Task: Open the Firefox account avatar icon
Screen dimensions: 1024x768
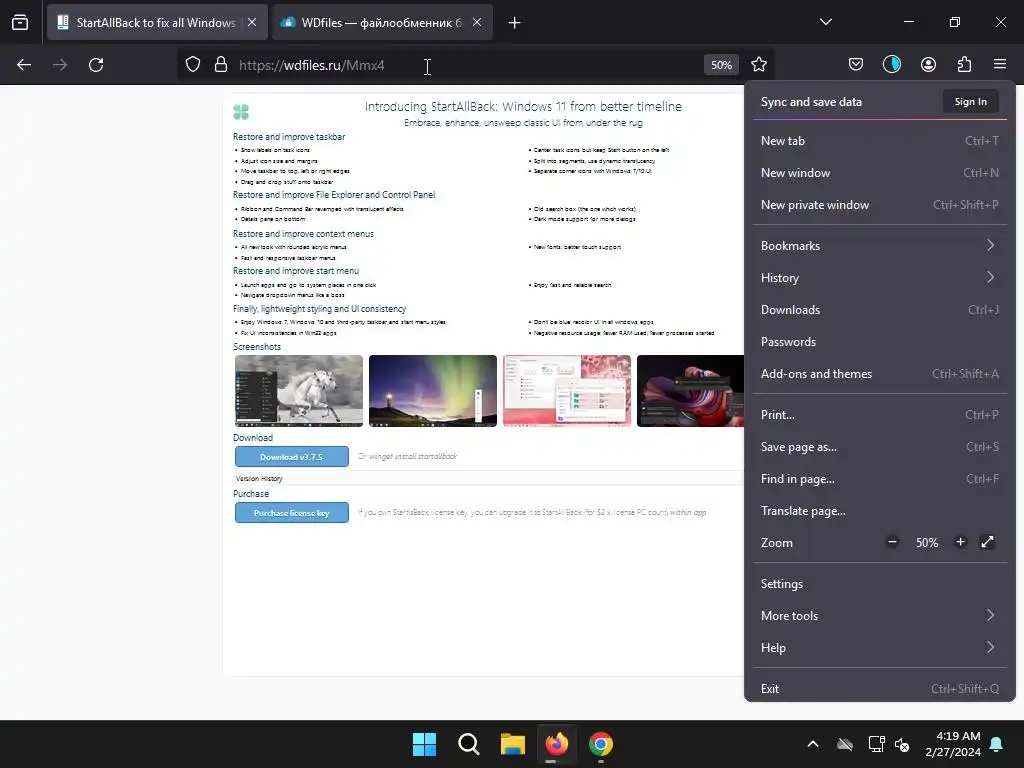Action: coord(928,64)
